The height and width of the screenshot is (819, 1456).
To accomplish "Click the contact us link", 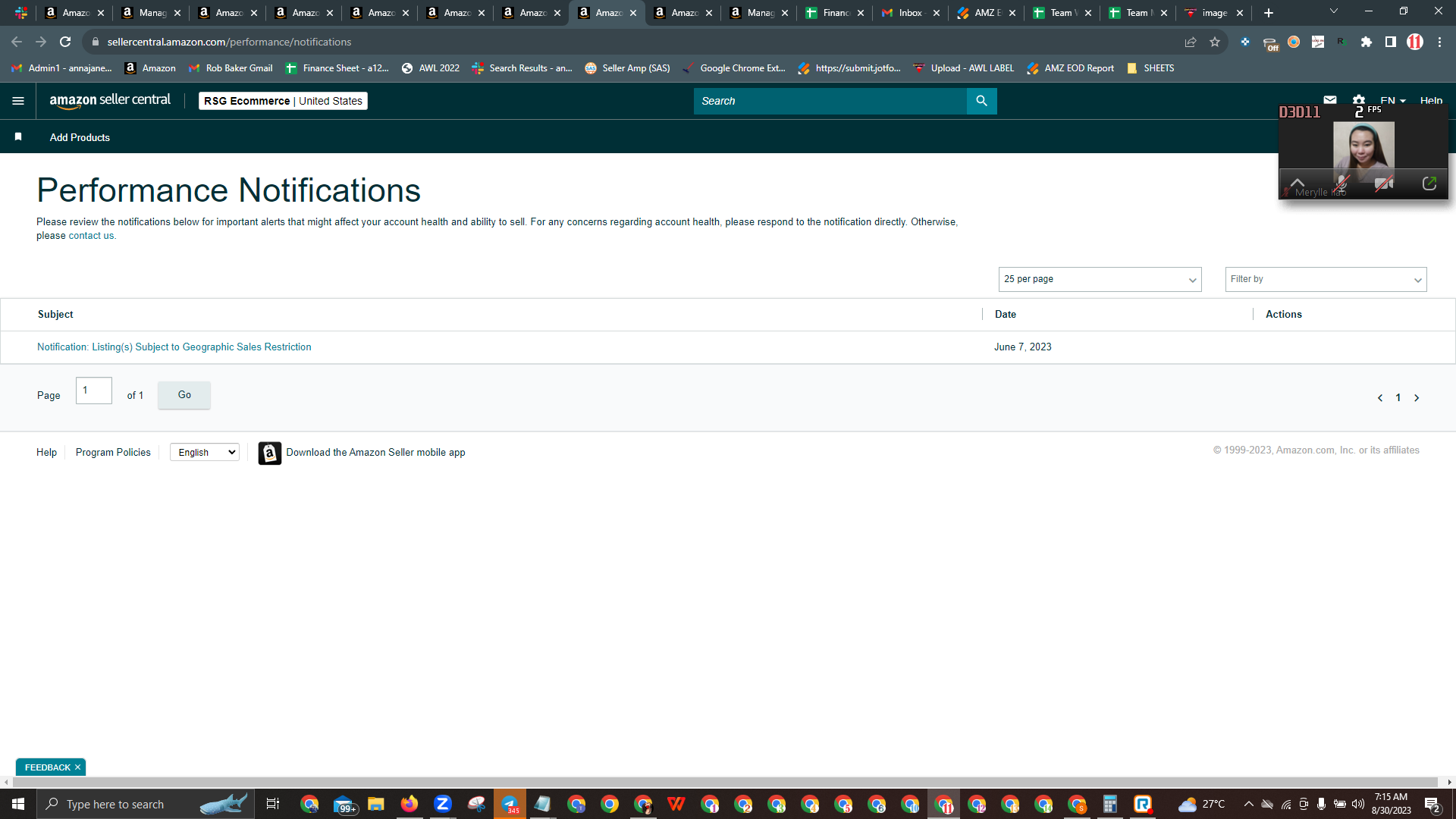I will [x=92, y=236].
